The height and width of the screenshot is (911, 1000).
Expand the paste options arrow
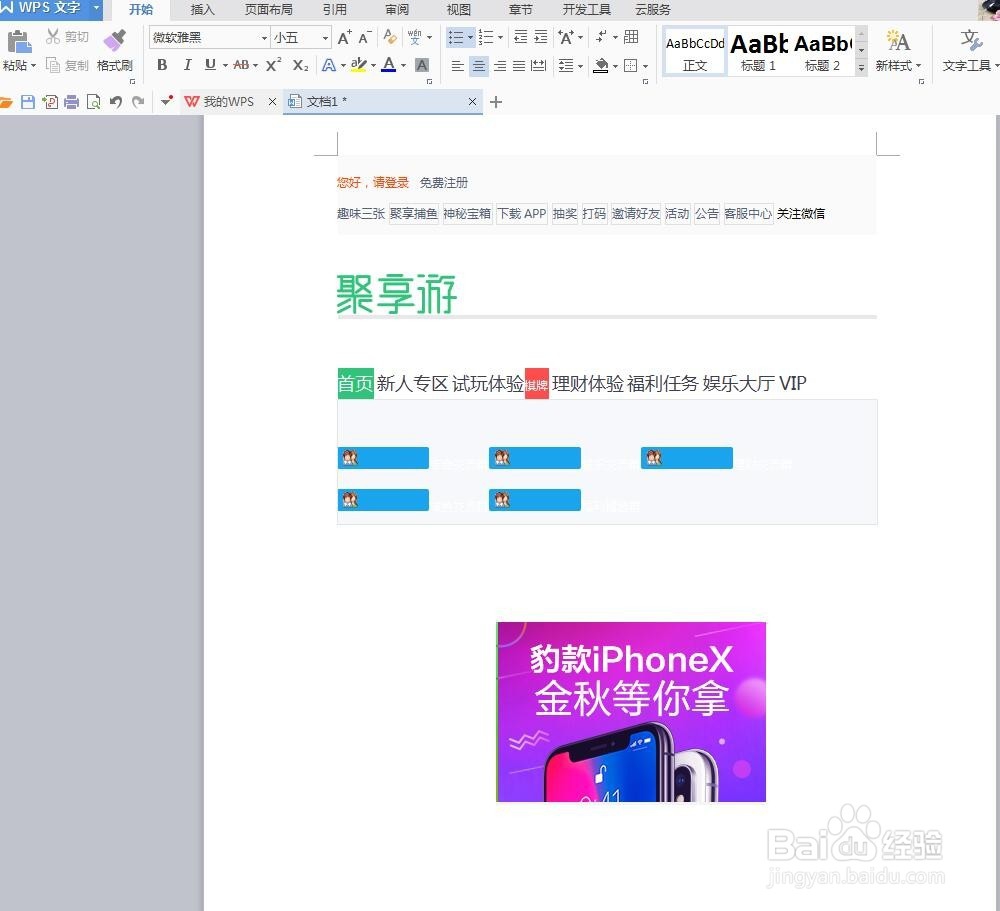34,66
